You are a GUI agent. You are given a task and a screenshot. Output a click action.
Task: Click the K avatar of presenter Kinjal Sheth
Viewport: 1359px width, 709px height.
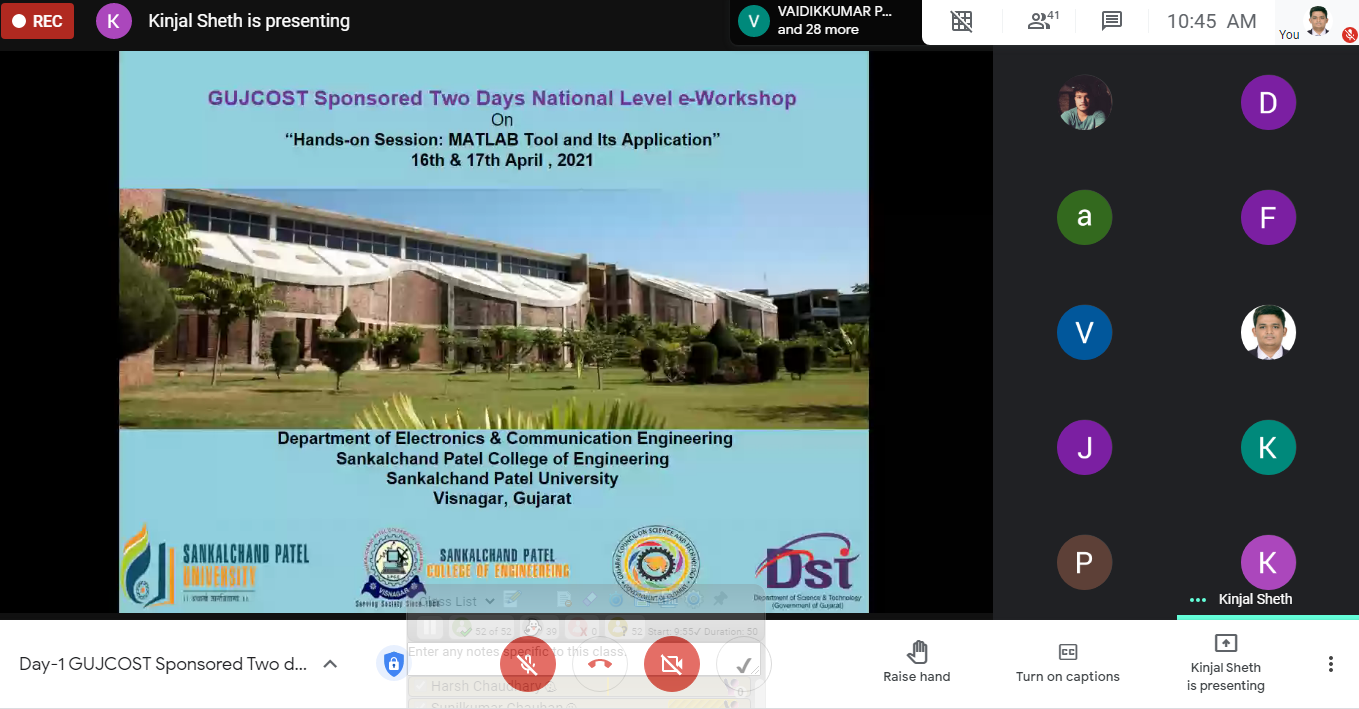(113, 21)
